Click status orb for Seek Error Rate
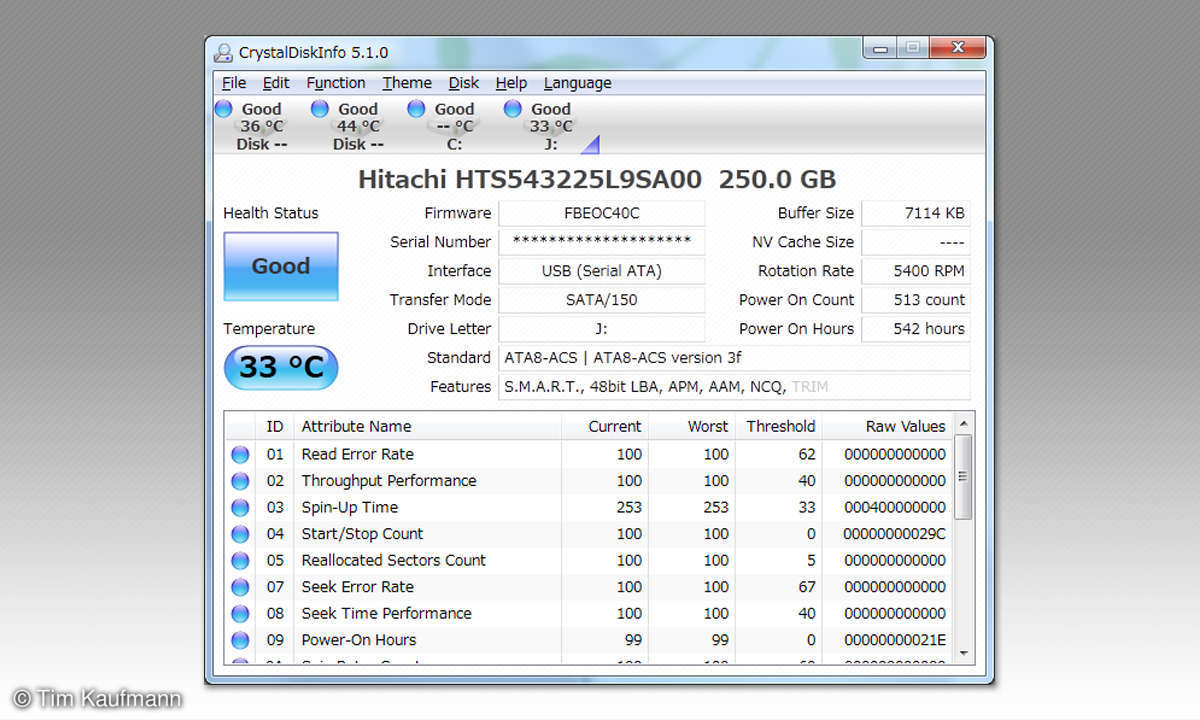The width and height of the screenshot is (1200, 720). click(240, 587)
